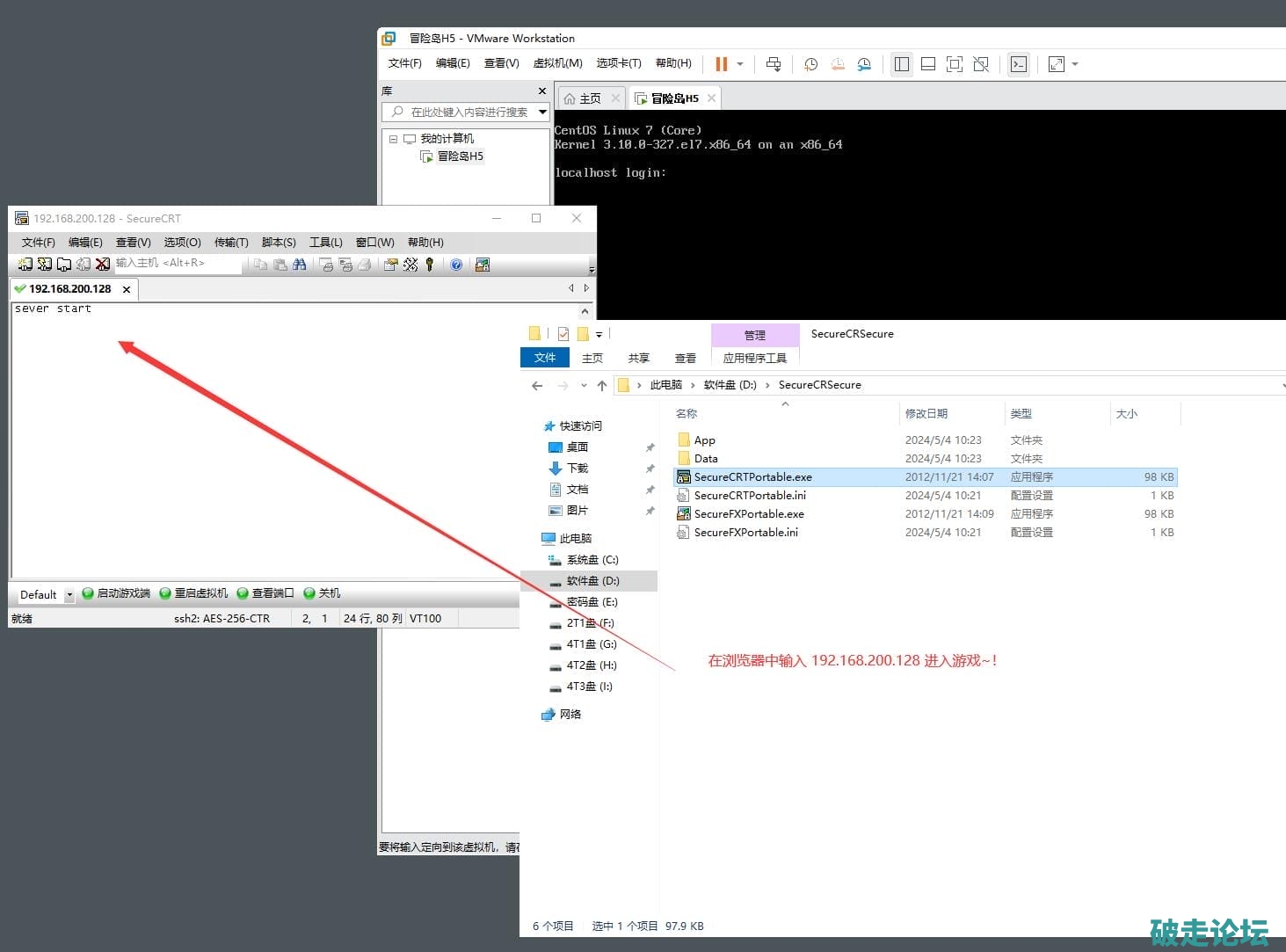Viewport: 1286px width, 952px height.
Task: Click the SecureCRT quick connect icon
Action: (x=44, y=265)
